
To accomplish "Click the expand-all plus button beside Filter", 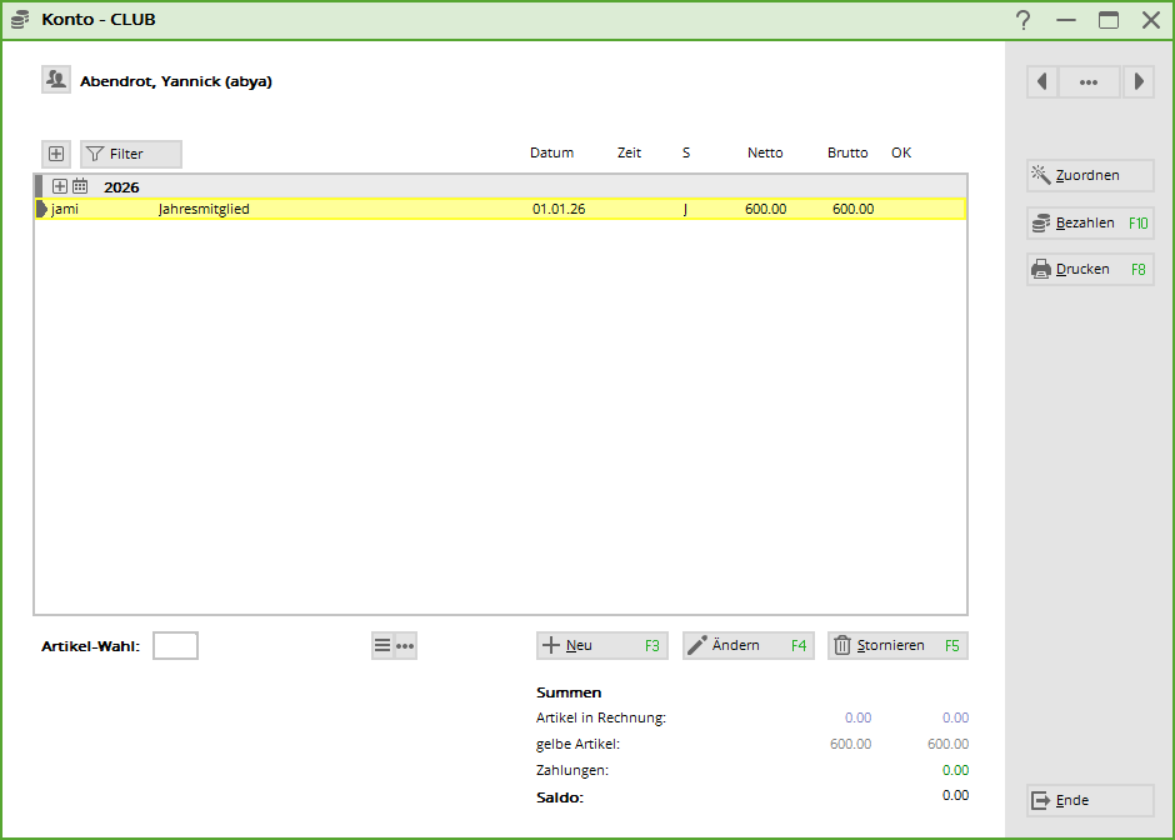I will (x=56, y=154).
